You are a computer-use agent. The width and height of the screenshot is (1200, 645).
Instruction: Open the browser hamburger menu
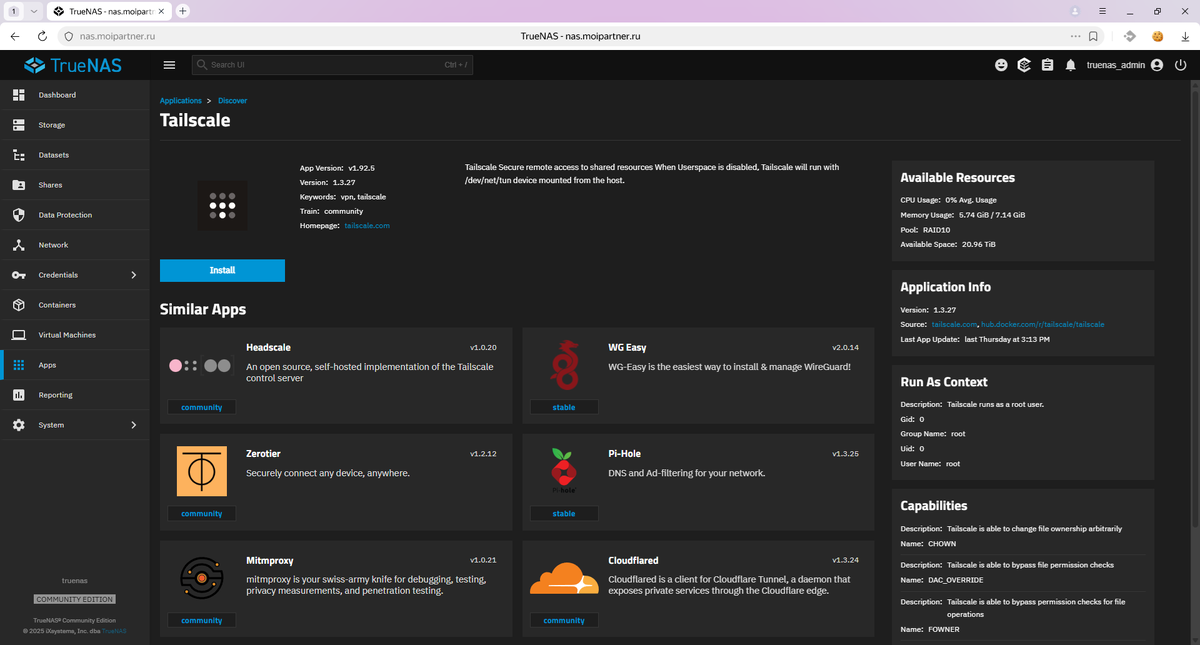(1102, 11)
